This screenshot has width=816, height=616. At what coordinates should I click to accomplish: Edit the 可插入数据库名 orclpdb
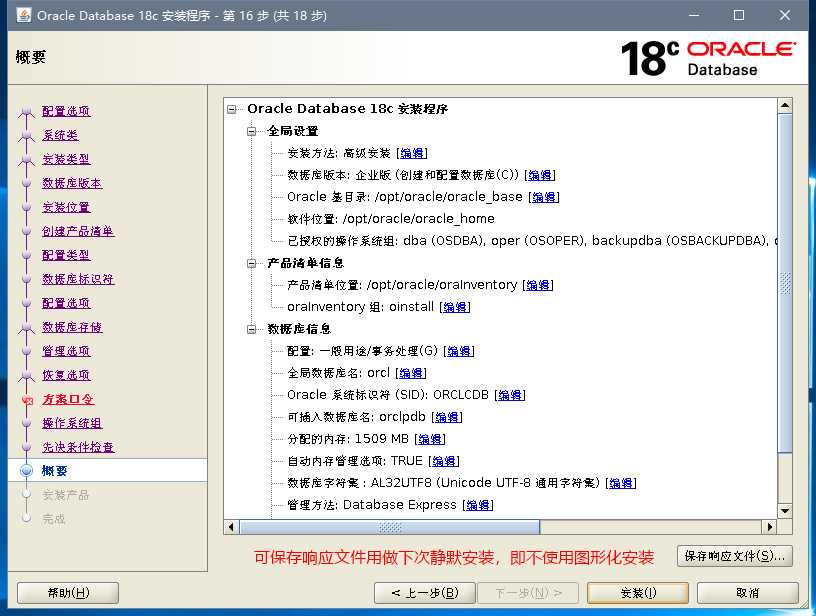pos(447,417)
